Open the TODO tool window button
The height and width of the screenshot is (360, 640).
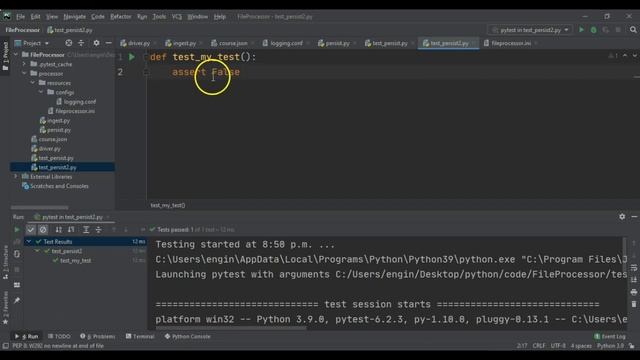pos(59,336)
